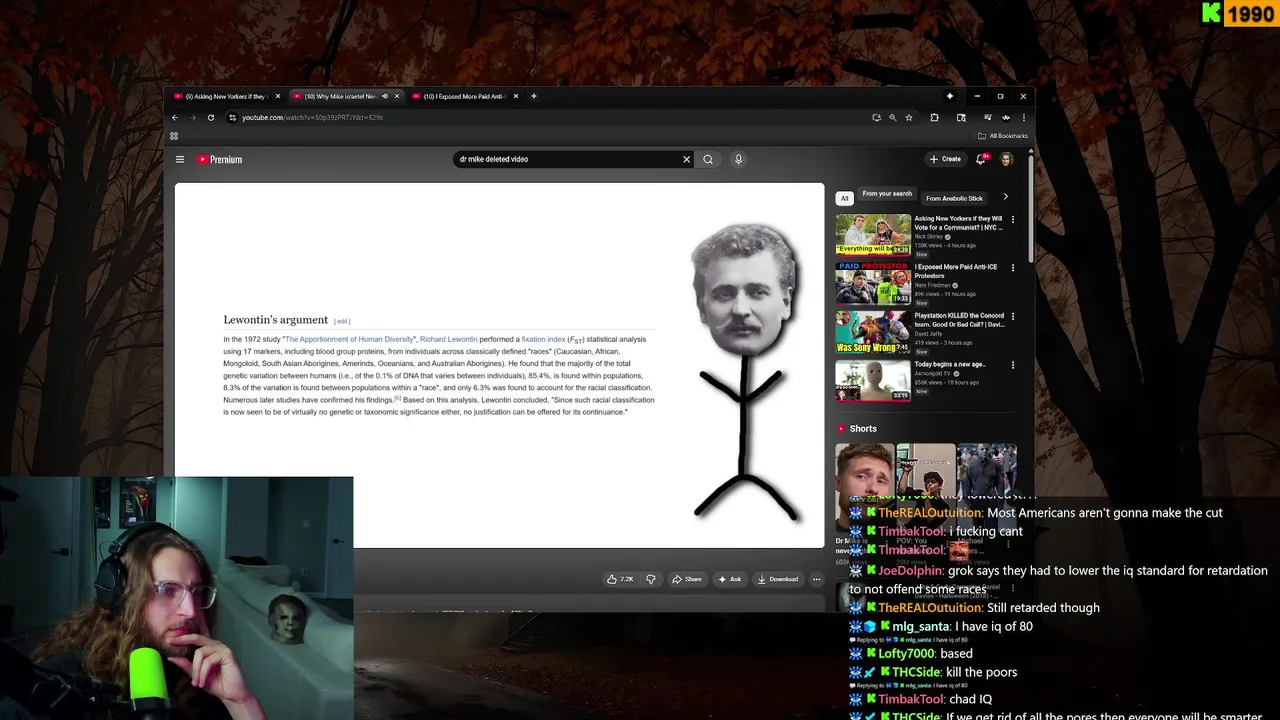1280x720 pixels.
Task: Open the browser extensions puzzle icon
Action: (x=934, y=117)
